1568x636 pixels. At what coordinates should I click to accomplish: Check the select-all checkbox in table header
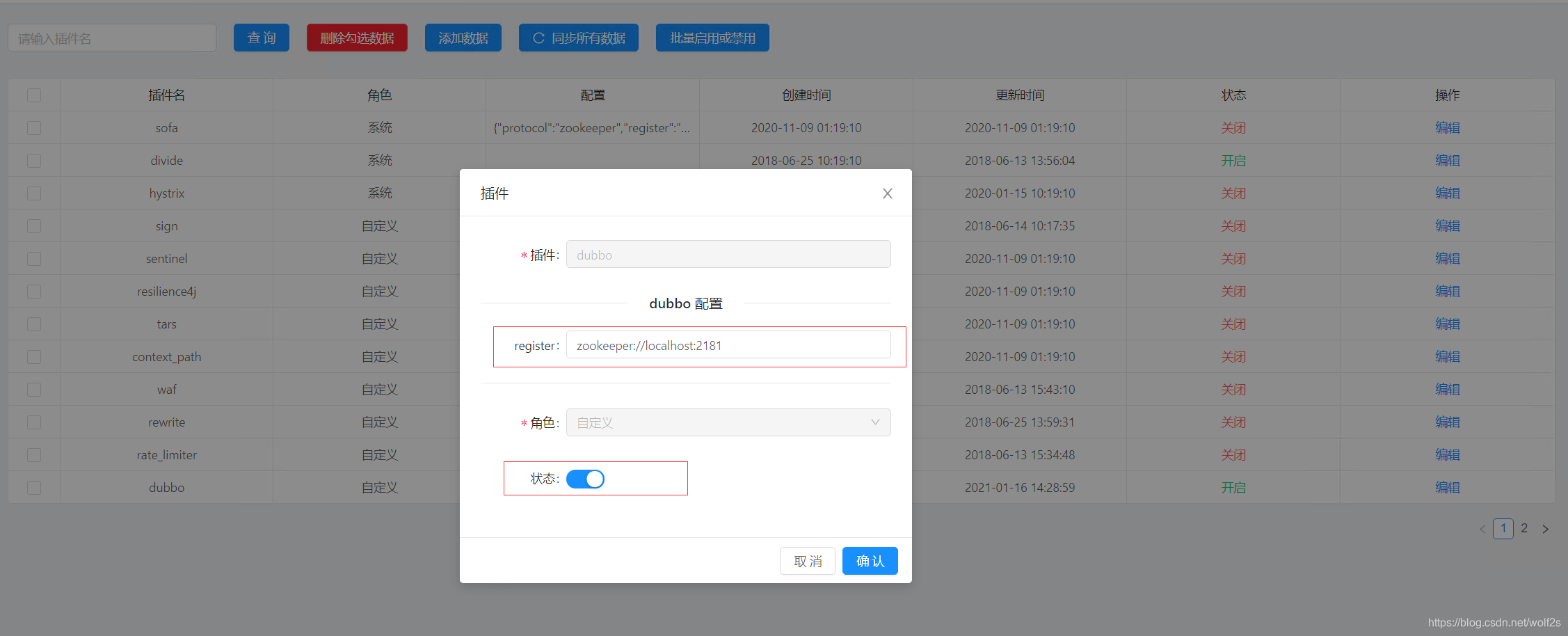(x=34, y=95)
